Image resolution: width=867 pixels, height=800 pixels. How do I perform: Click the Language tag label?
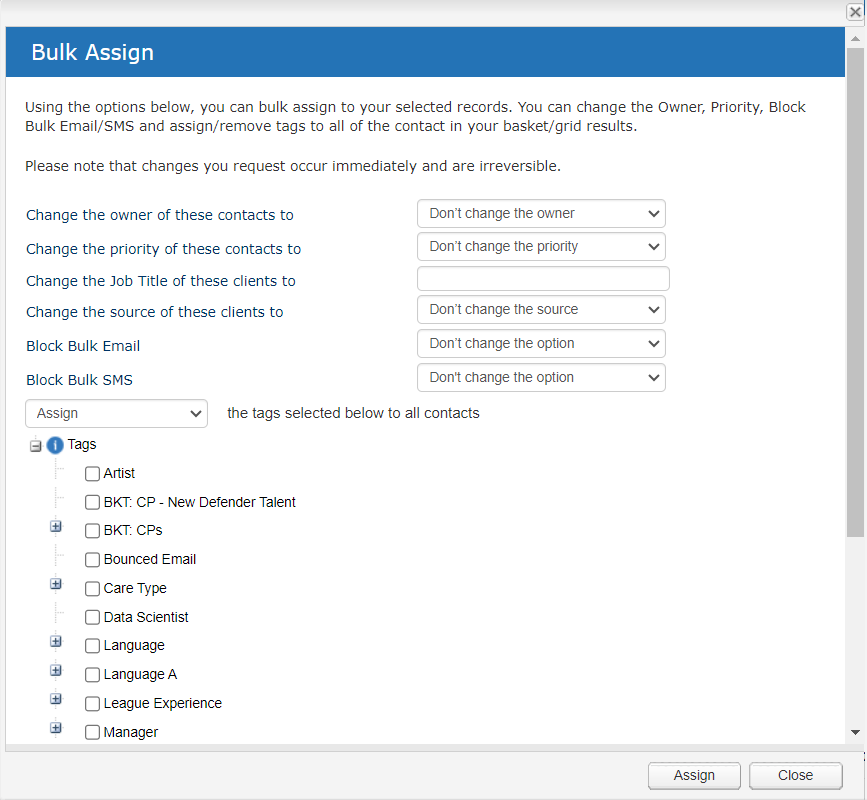click(x=134, y=646)
